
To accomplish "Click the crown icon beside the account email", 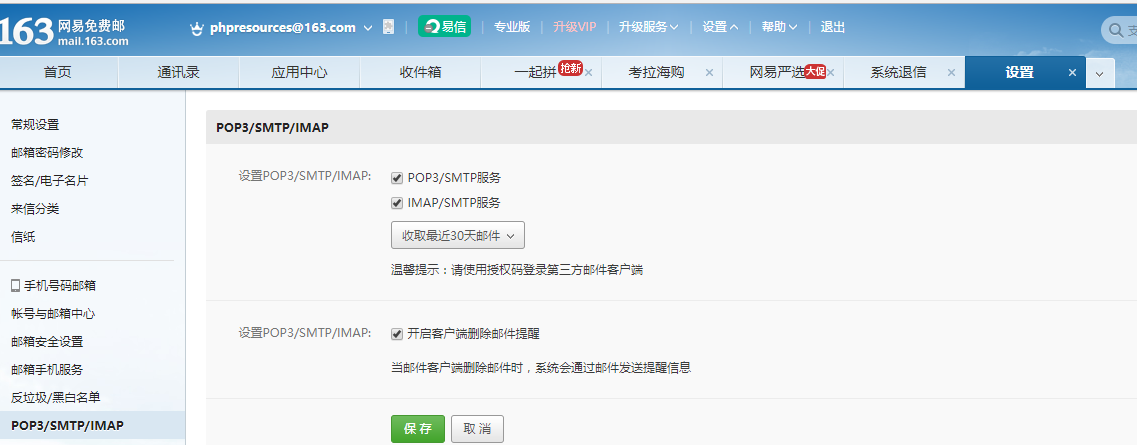I will pos(197,28).
